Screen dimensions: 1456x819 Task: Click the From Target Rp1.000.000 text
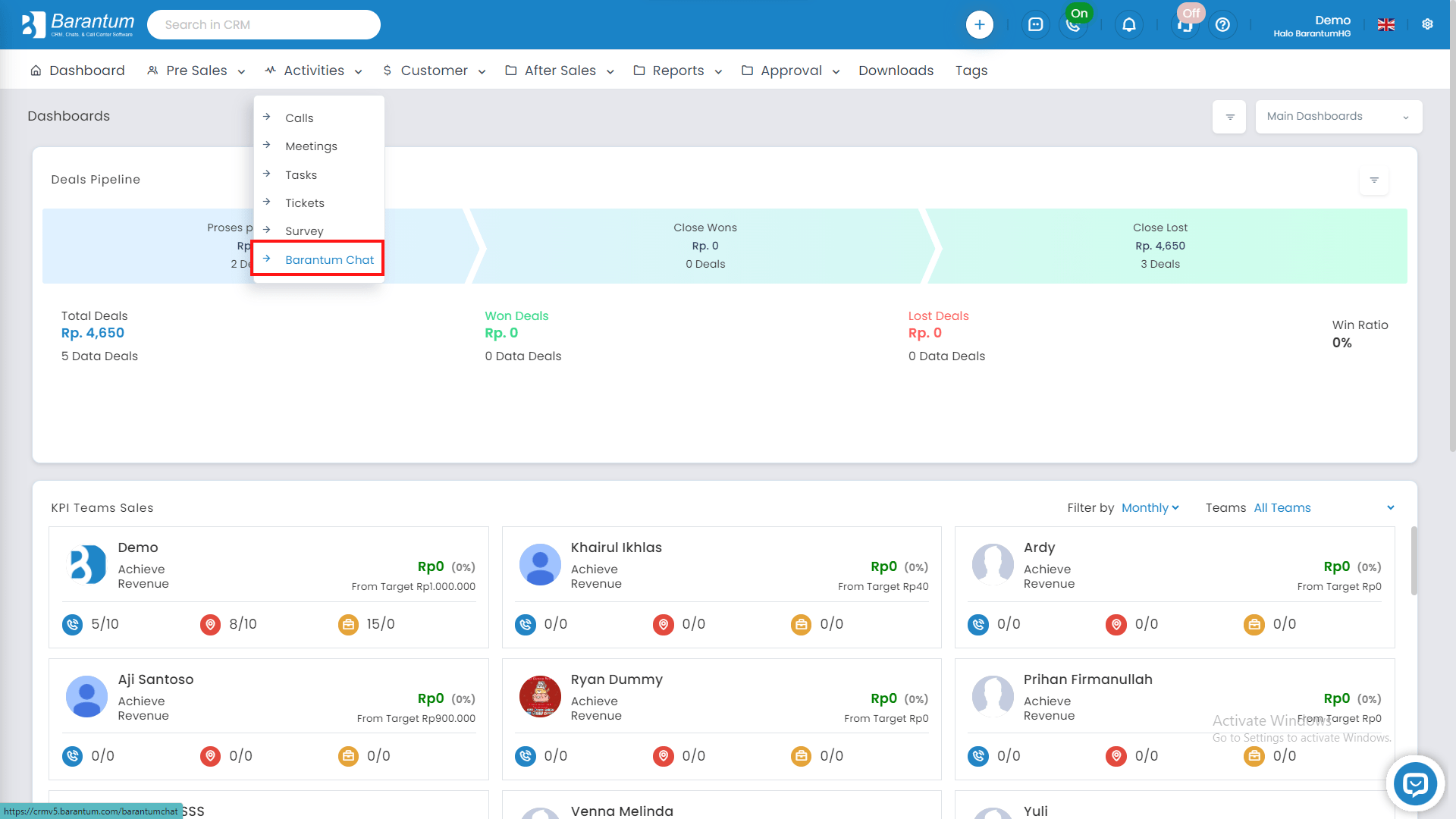[x=413, y=587]
